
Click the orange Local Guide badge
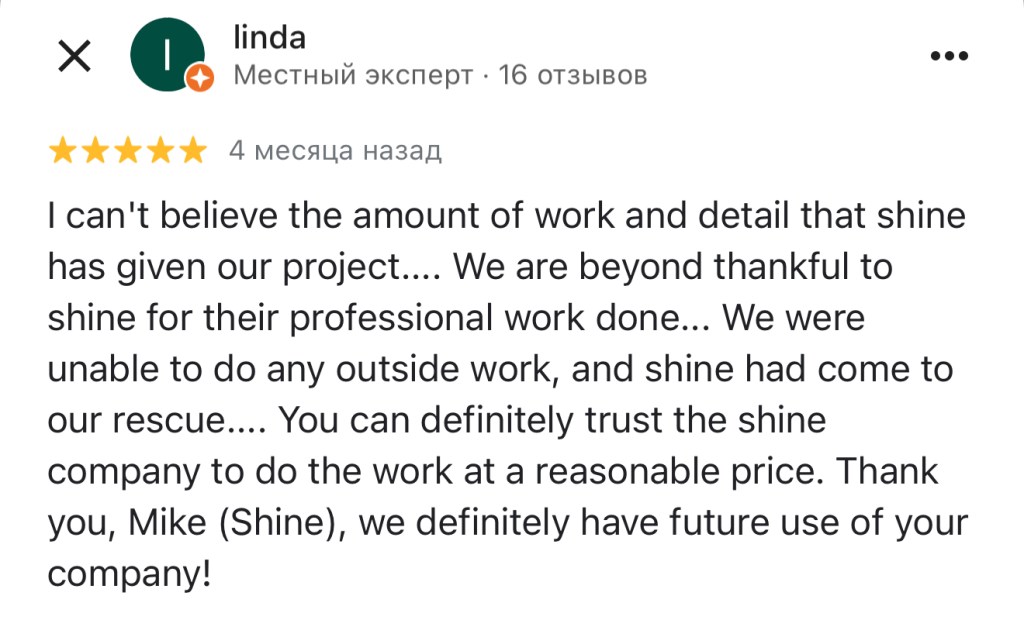point(200,81)
